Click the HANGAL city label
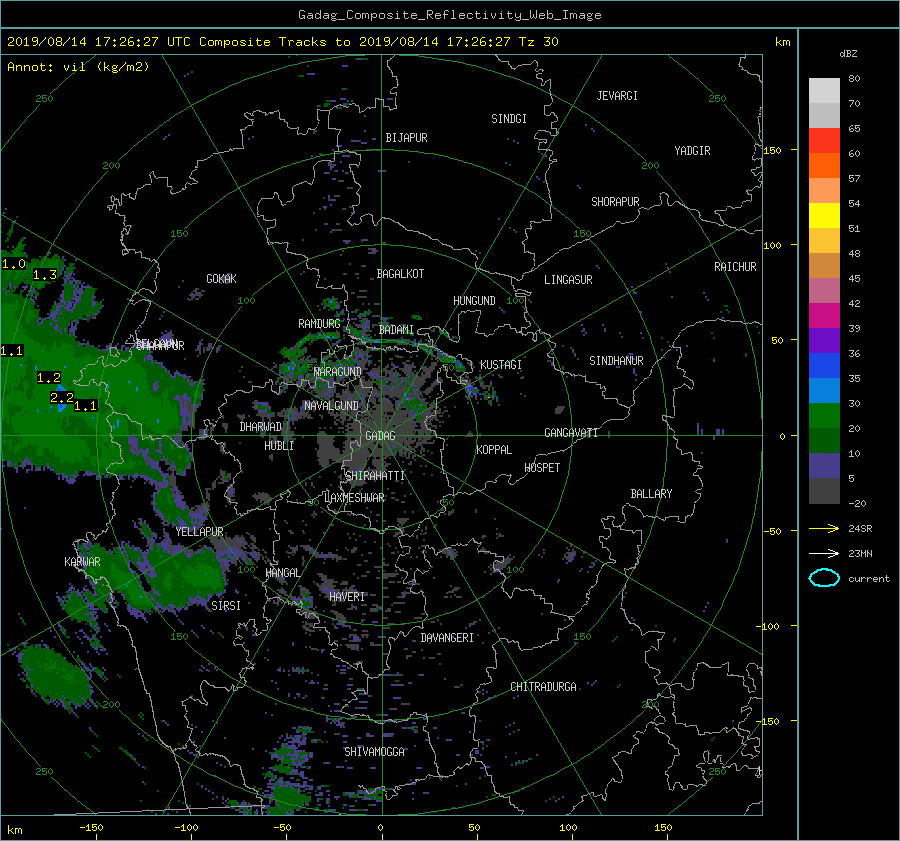 point(282,573)
